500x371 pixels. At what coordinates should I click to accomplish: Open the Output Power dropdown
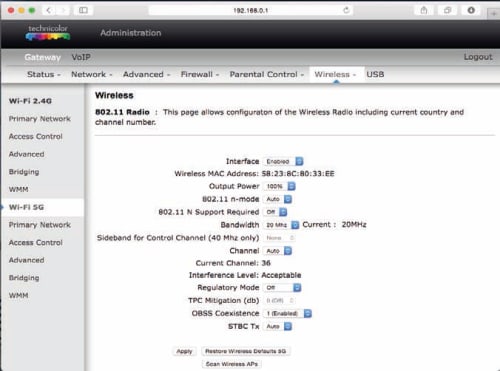(279, 186)
